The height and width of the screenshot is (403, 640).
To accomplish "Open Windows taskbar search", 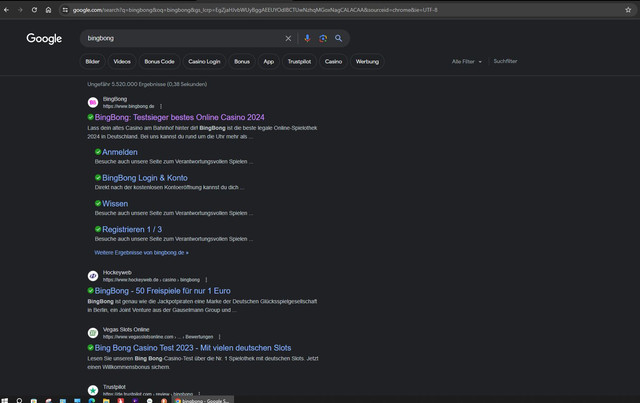I will click(19, 401).
